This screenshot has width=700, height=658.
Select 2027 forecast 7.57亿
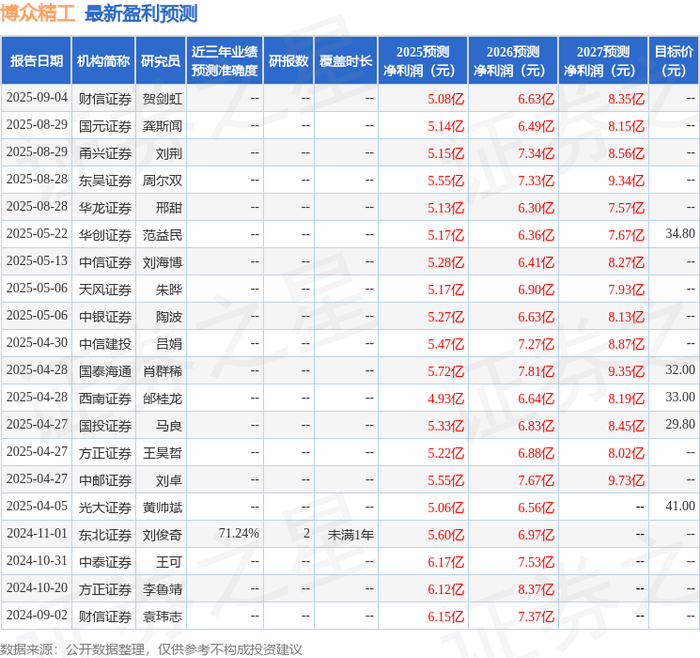626,208
